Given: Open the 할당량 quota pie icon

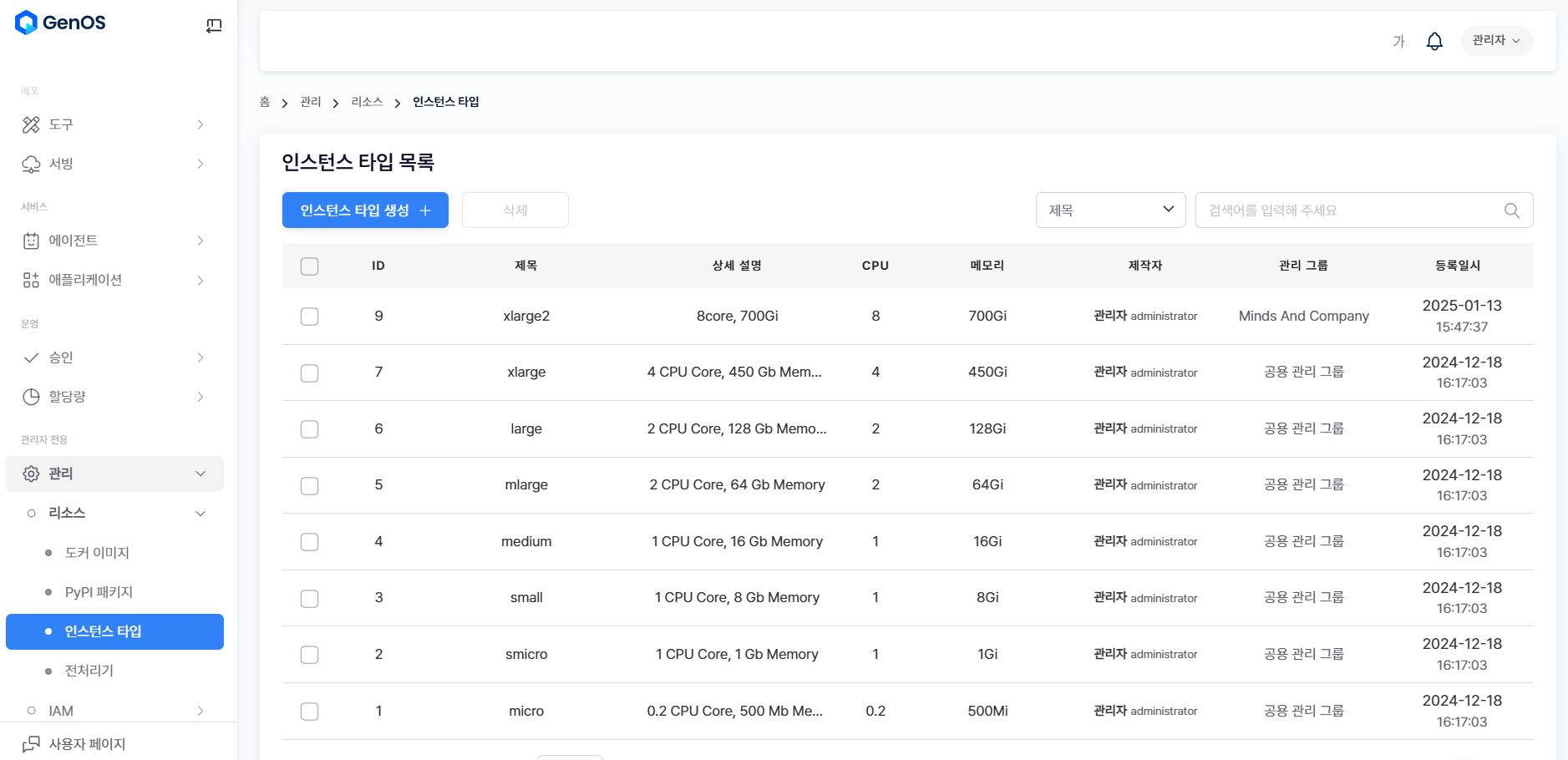Looking at the screenshot, I should click(31, 397).
